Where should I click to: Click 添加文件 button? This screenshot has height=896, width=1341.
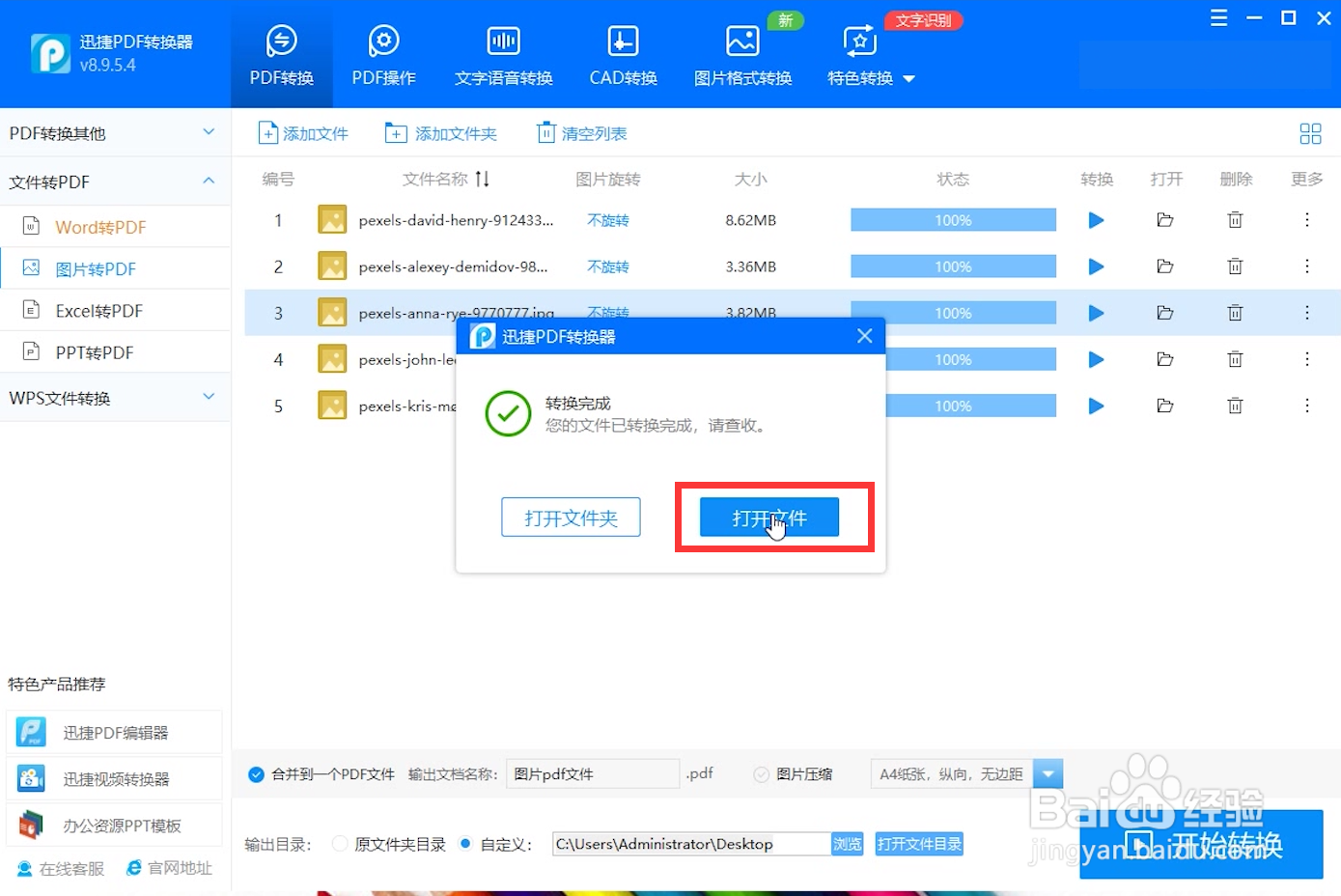pyautogui.click(x=303, y=133)
